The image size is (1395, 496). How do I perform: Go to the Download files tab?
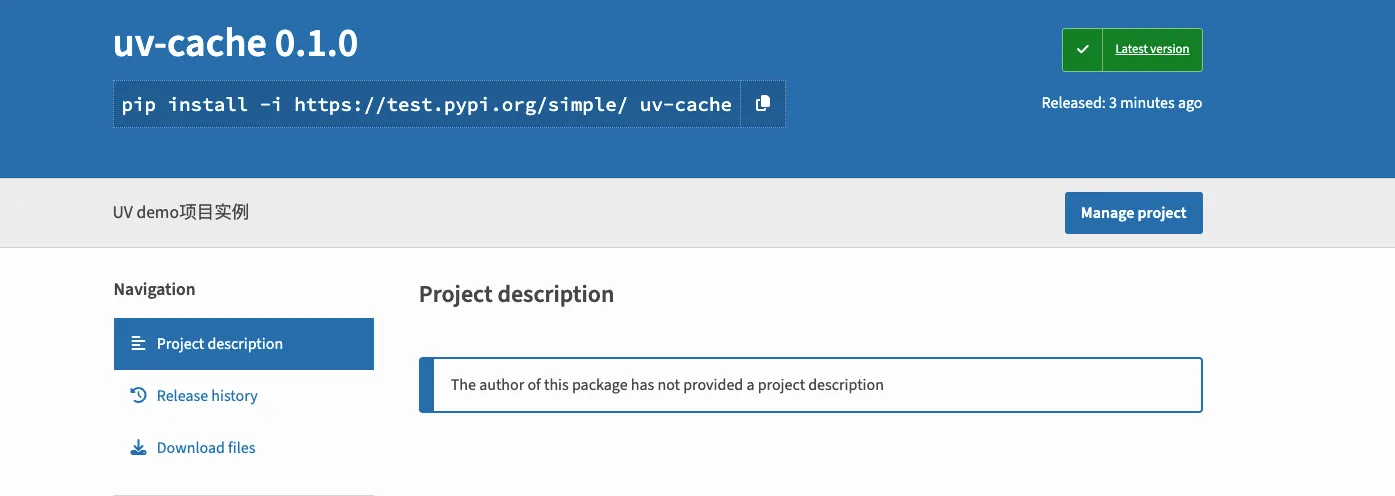[x=206, y=448]
